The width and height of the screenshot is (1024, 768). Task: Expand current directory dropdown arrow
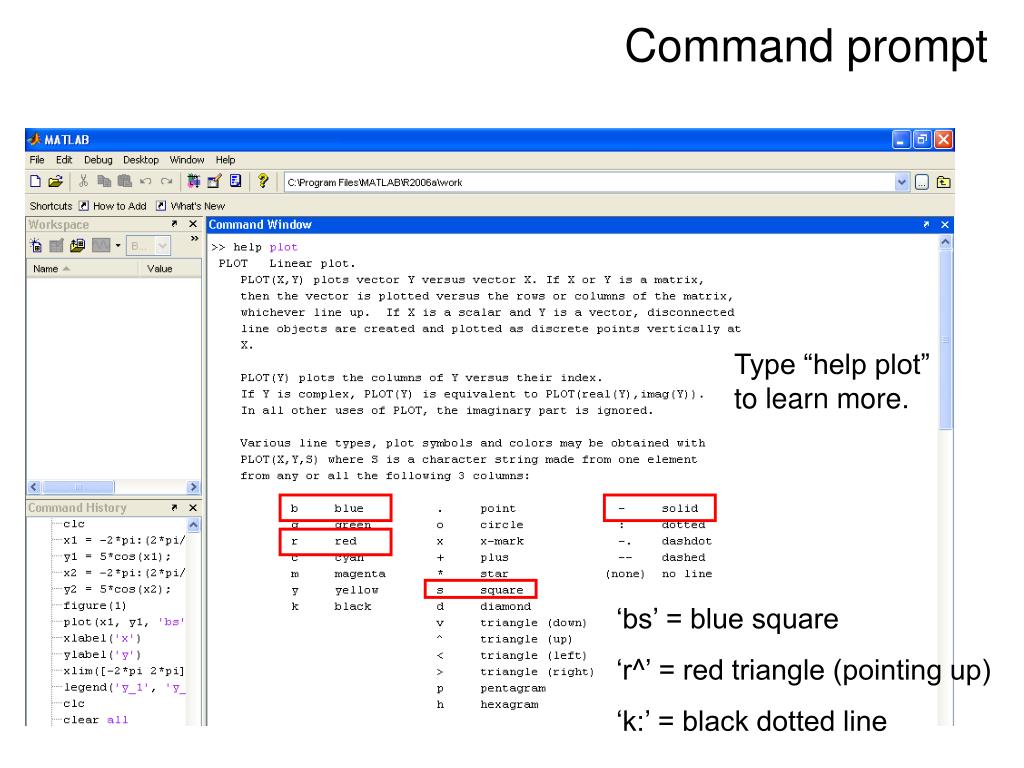click(x=901, y=182)
